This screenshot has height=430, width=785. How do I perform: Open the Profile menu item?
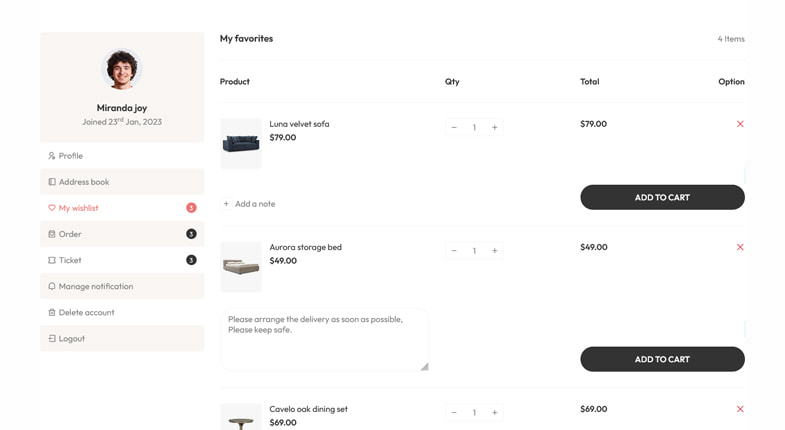click(70, 156)
